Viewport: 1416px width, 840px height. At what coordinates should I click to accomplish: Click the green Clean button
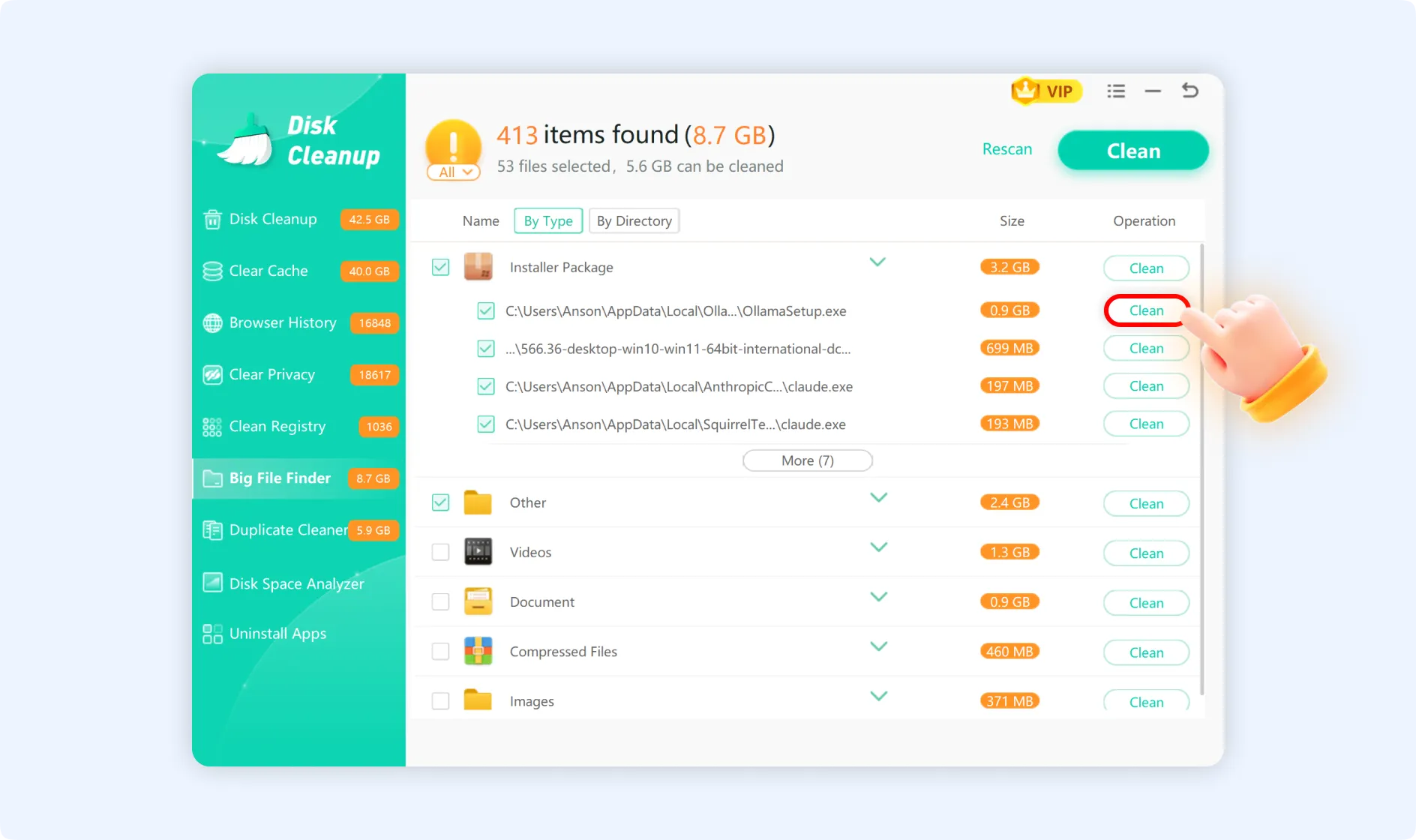1132,150
